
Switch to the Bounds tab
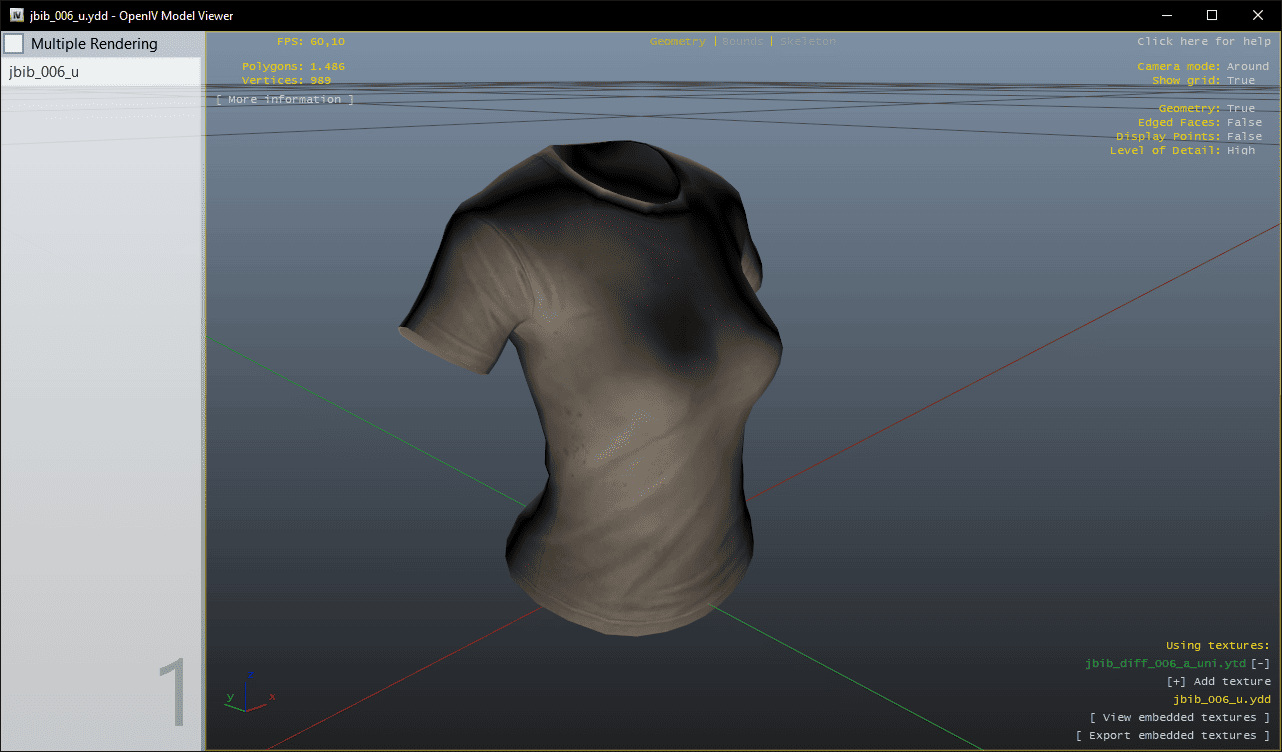click(x=742, y=41)
